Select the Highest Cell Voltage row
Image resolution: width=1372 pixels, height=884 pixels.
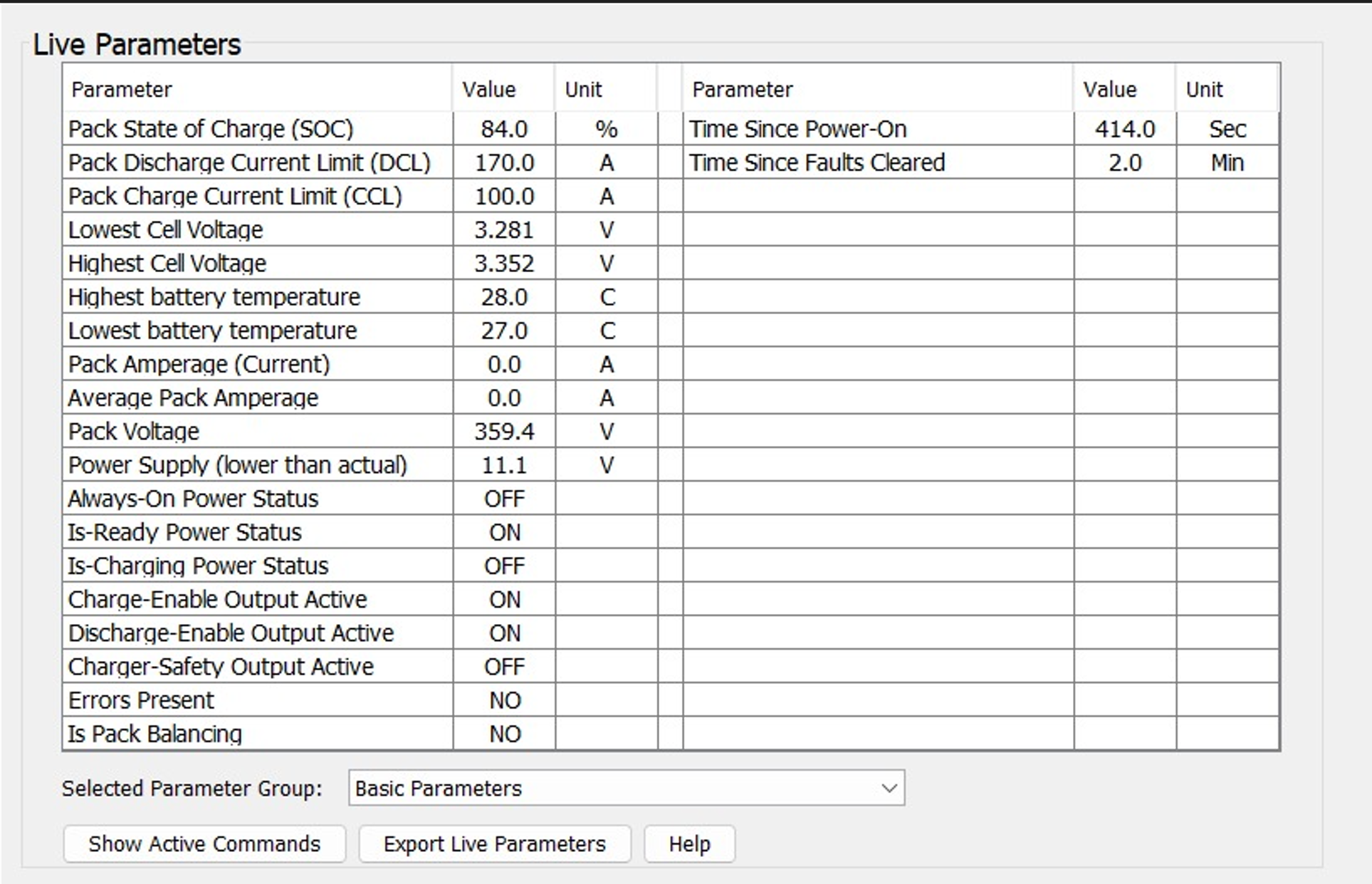point(167,264)
